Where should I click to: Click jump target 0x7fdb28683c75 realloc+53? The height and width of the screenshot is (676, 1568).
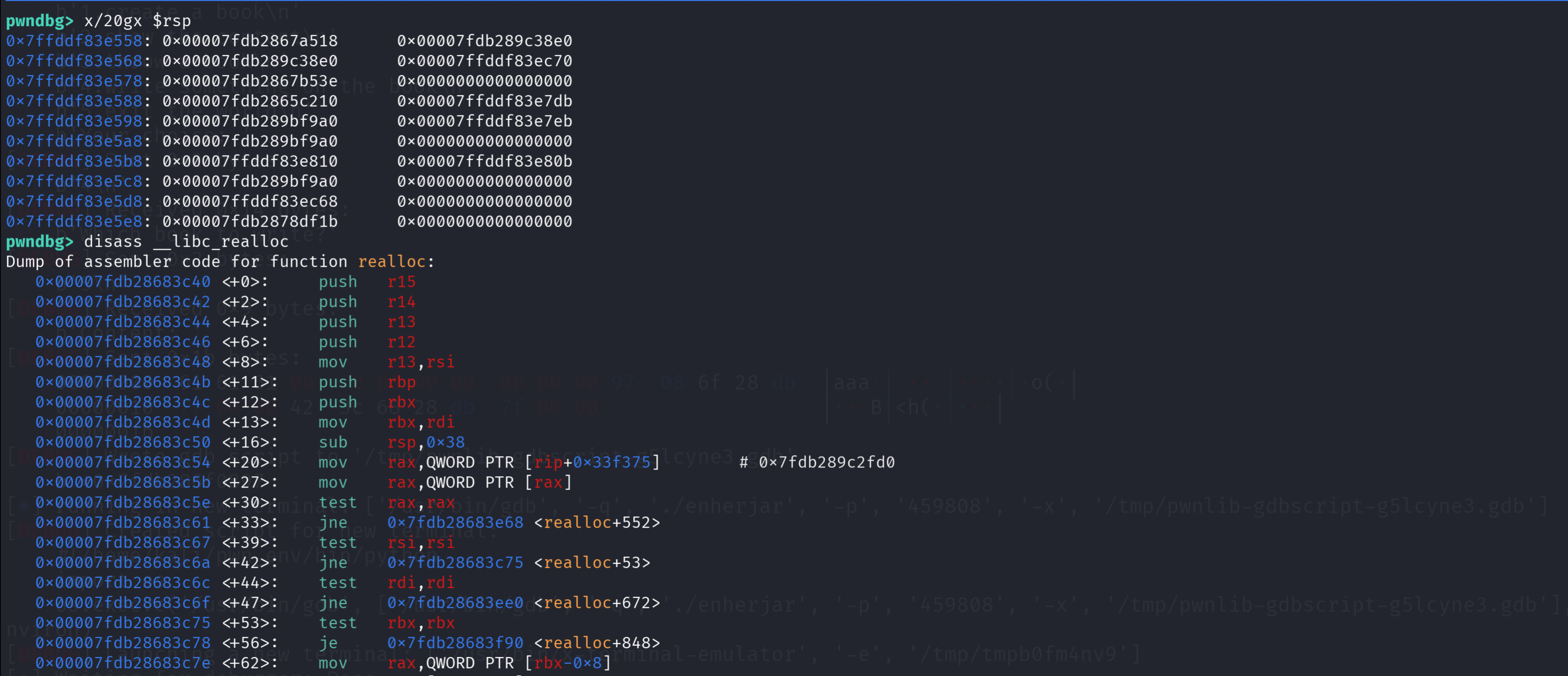519,563
